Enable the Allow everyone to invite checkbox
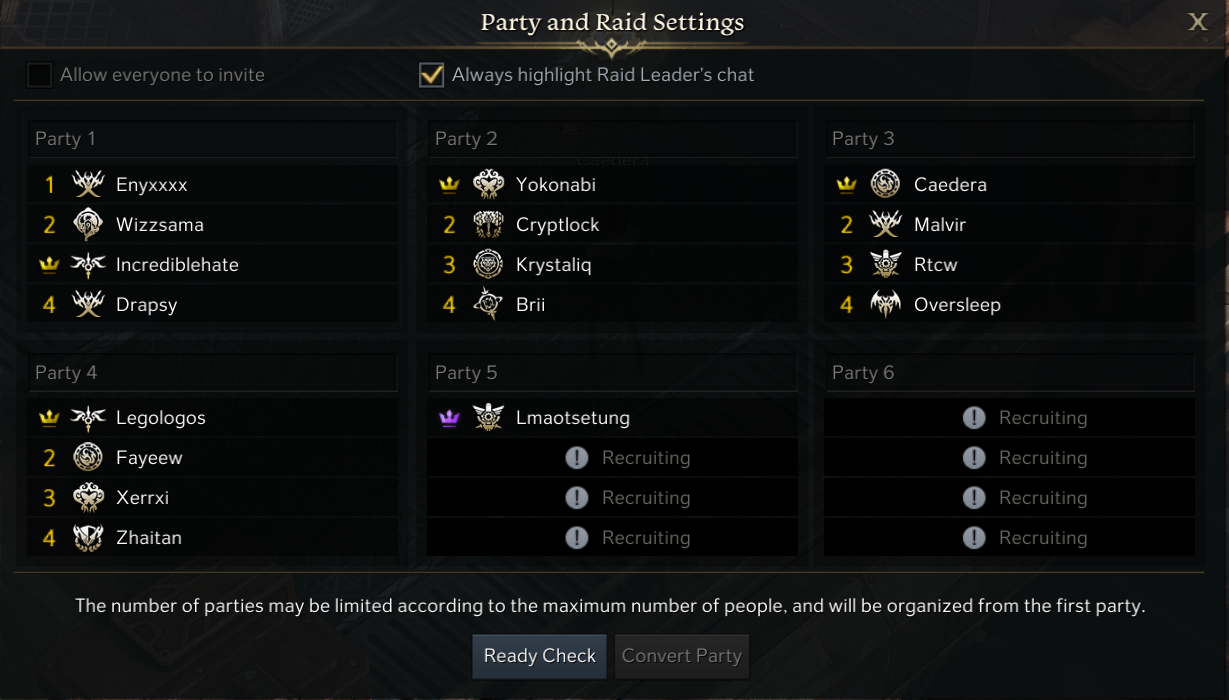Image resolution: width=1229 pixels, height=700 pixels. click(39, 75)
